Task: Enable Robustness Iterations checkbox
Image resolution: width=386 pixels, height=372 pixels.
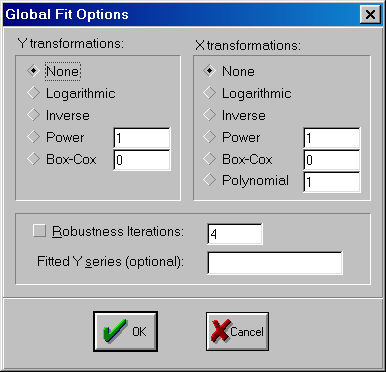Action: [39, 231]
